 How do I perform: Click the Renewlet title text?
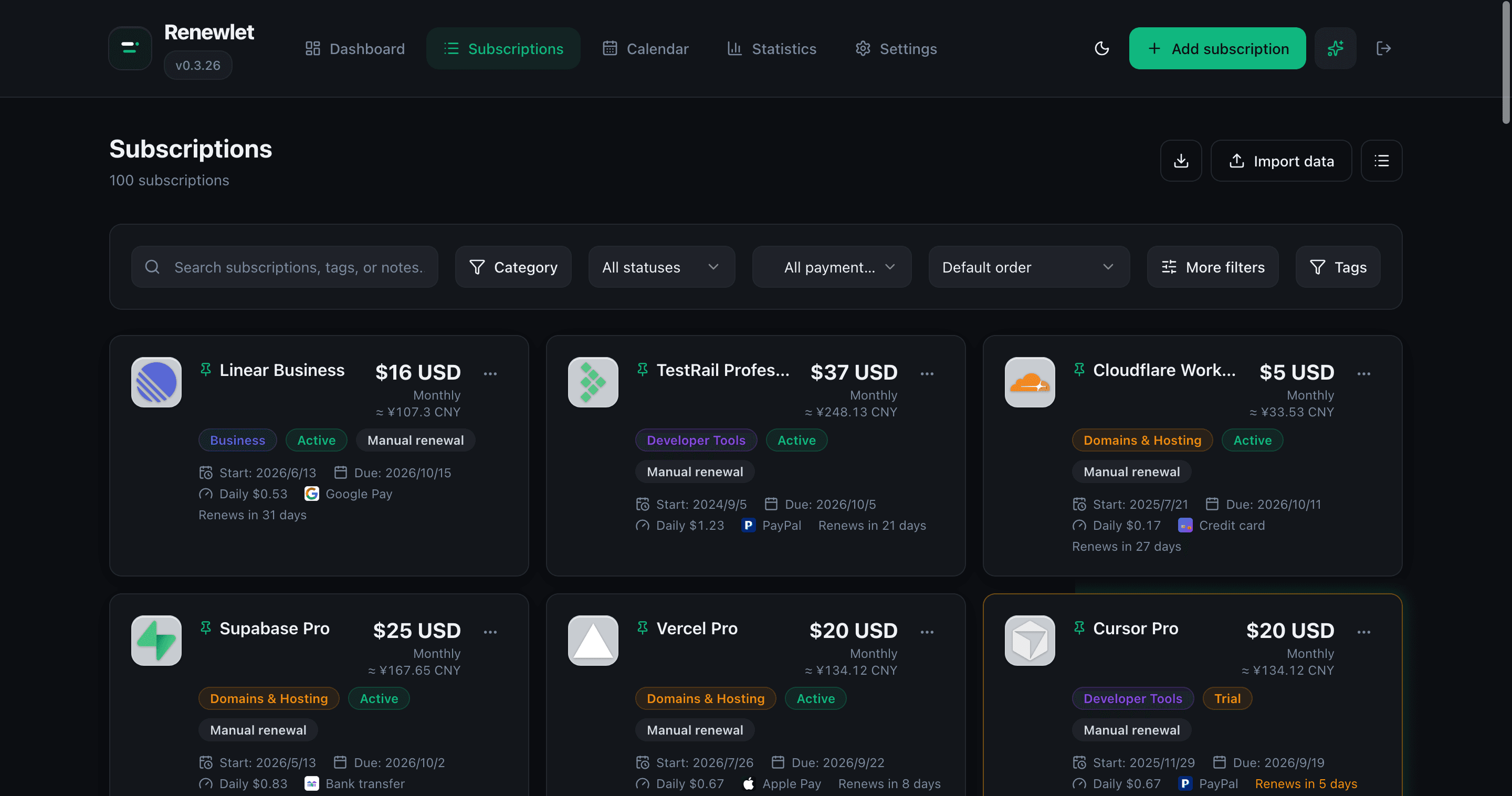tap(209, 32)
